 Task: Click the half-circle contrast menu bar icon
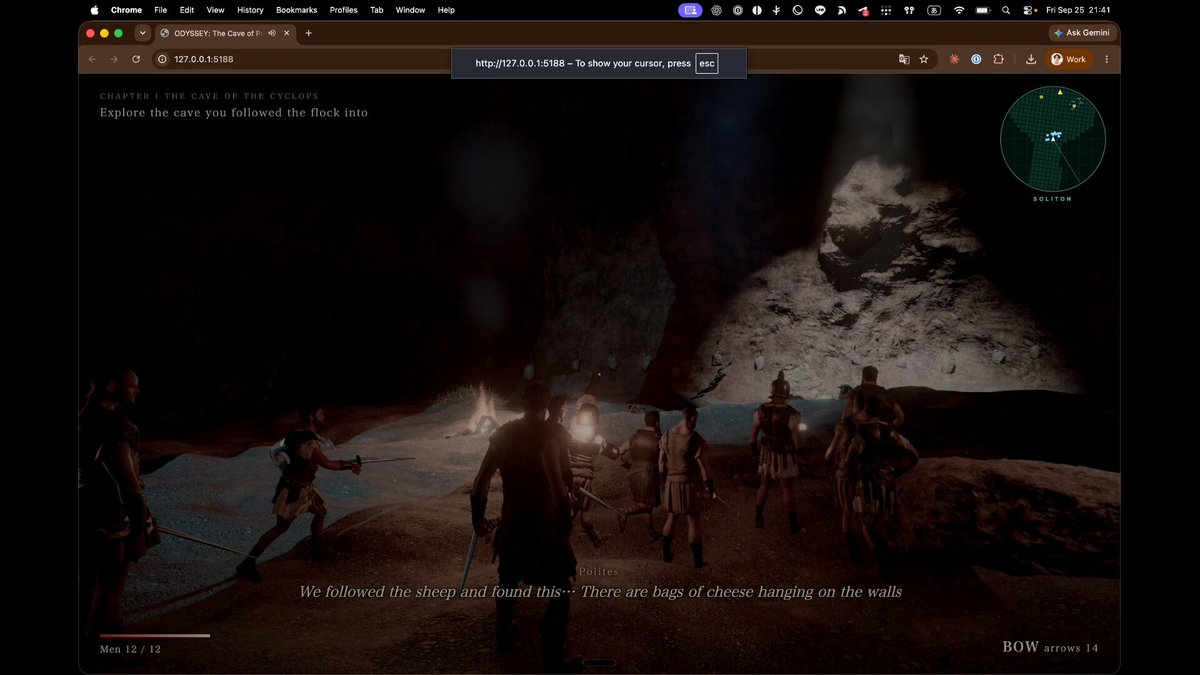758,10
